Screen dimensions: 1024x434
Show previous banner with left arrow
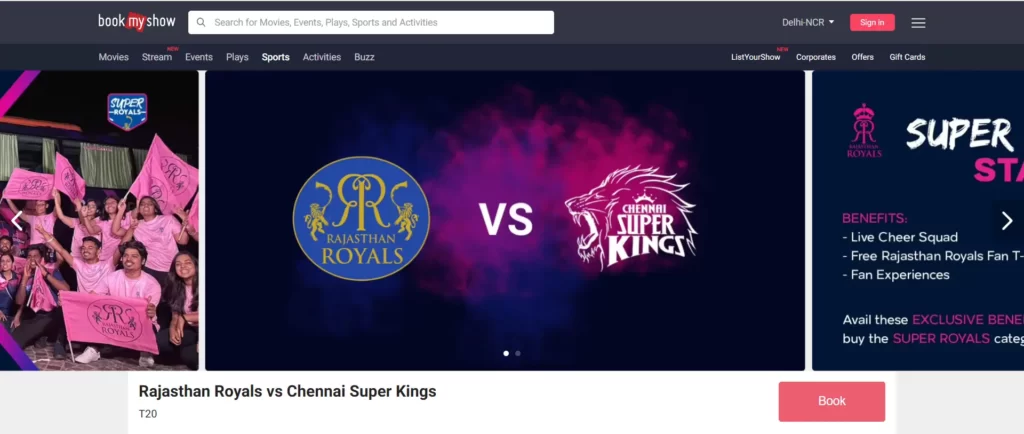(x=17, y=221)
